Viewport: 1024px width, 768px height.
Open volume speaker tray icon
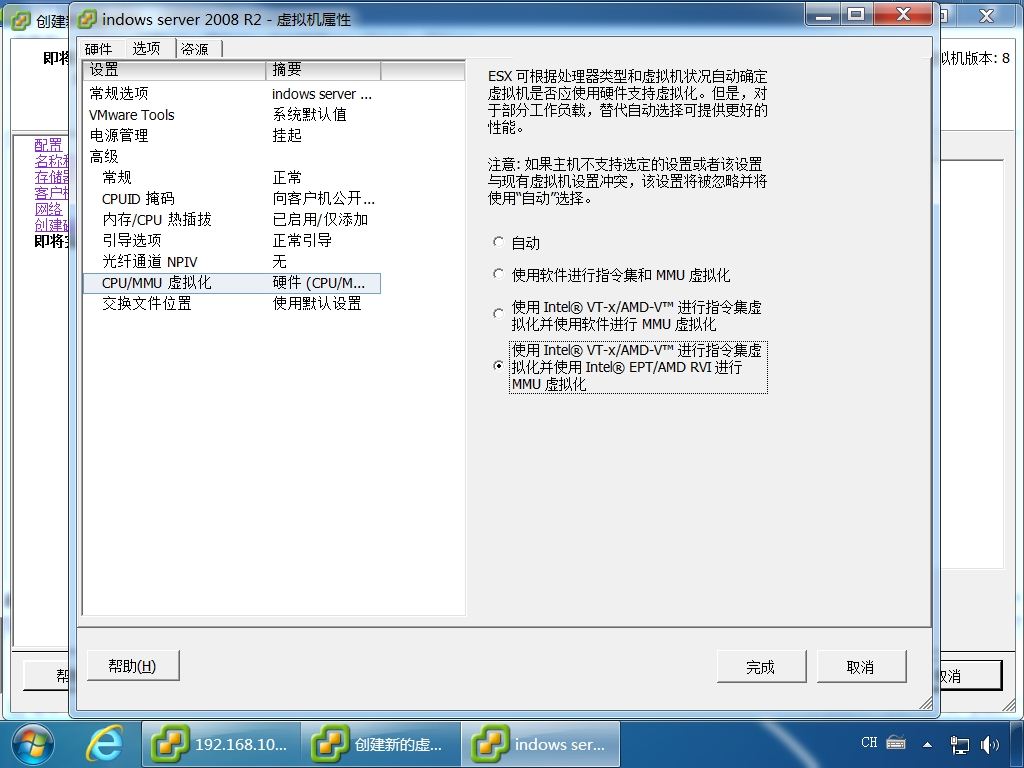[x=990, y=744]
